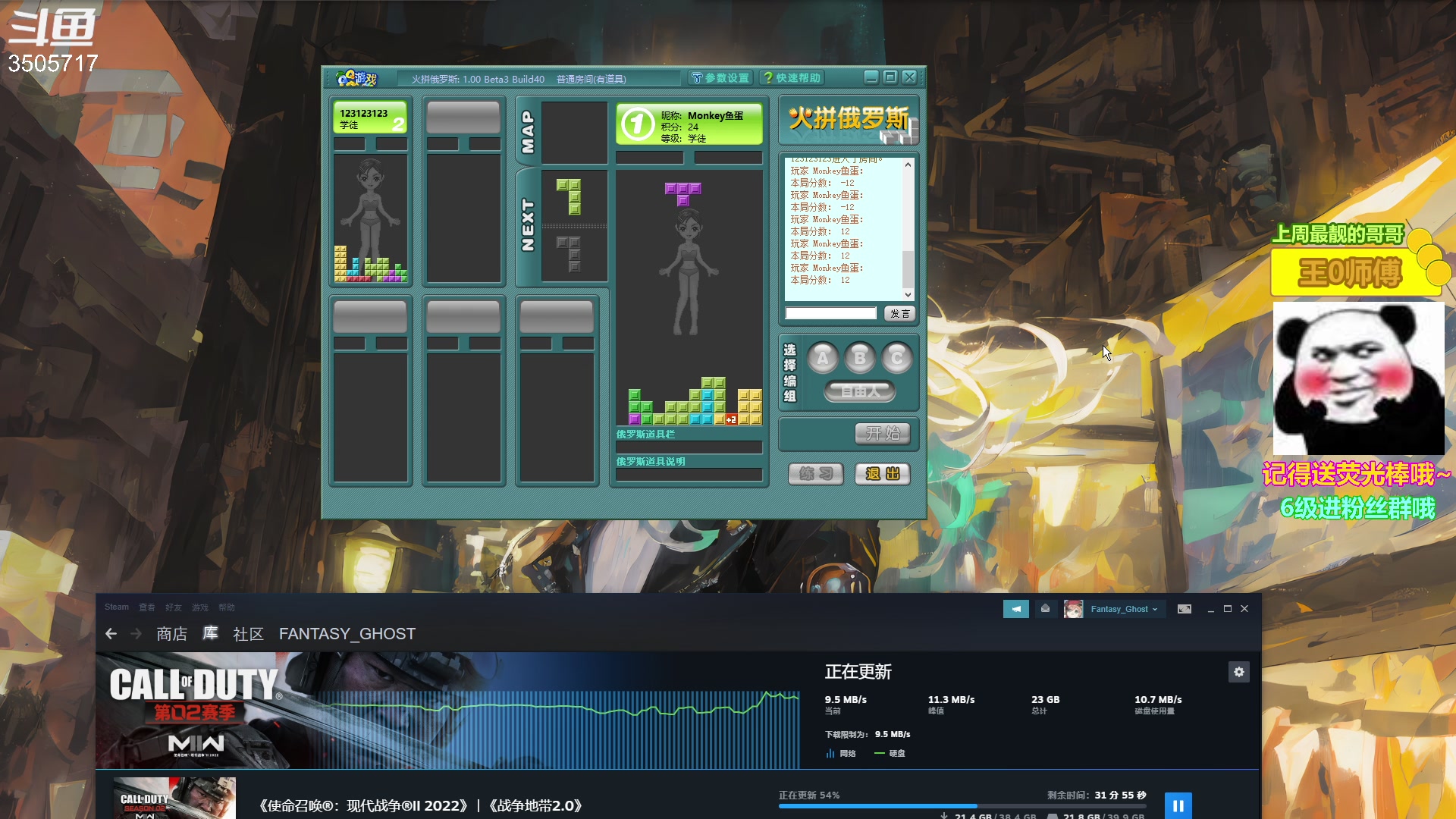Select team B group button
Screen dimensions: 1456x819
coord(860,358)
